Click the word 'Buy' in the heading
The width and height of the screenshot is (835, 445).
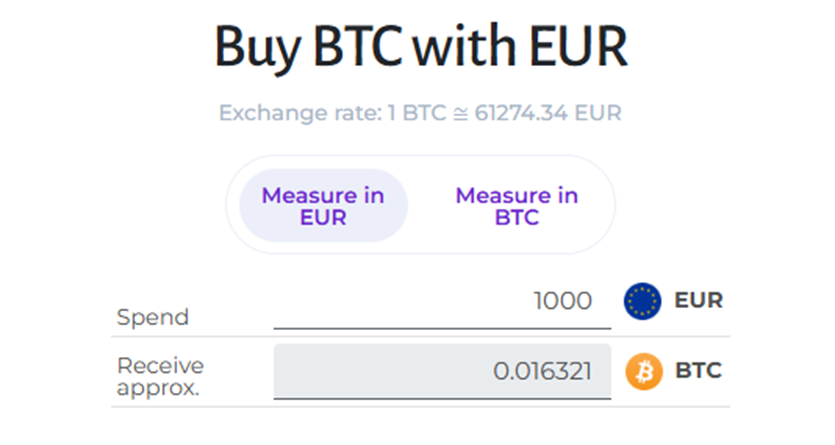click(259, 46)
